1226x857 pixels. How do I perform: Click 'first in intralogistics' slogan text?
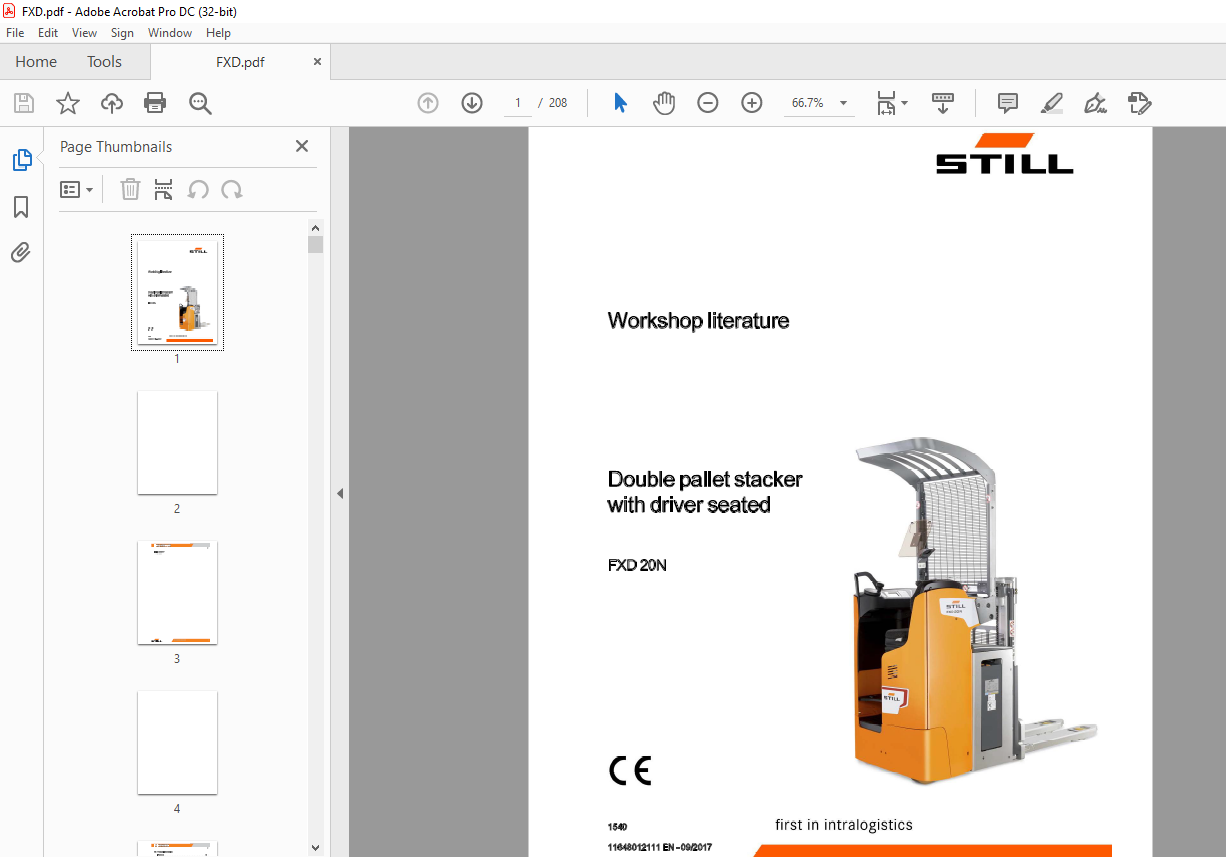[844, 825]
